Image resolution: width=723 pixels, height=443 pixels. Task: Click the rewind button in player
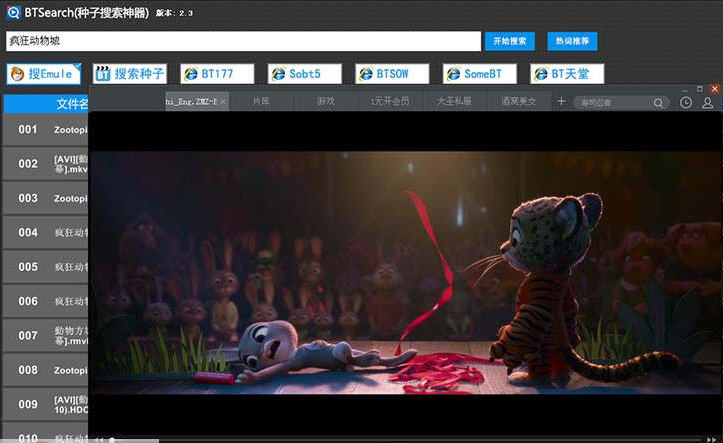tap(99, 439)
